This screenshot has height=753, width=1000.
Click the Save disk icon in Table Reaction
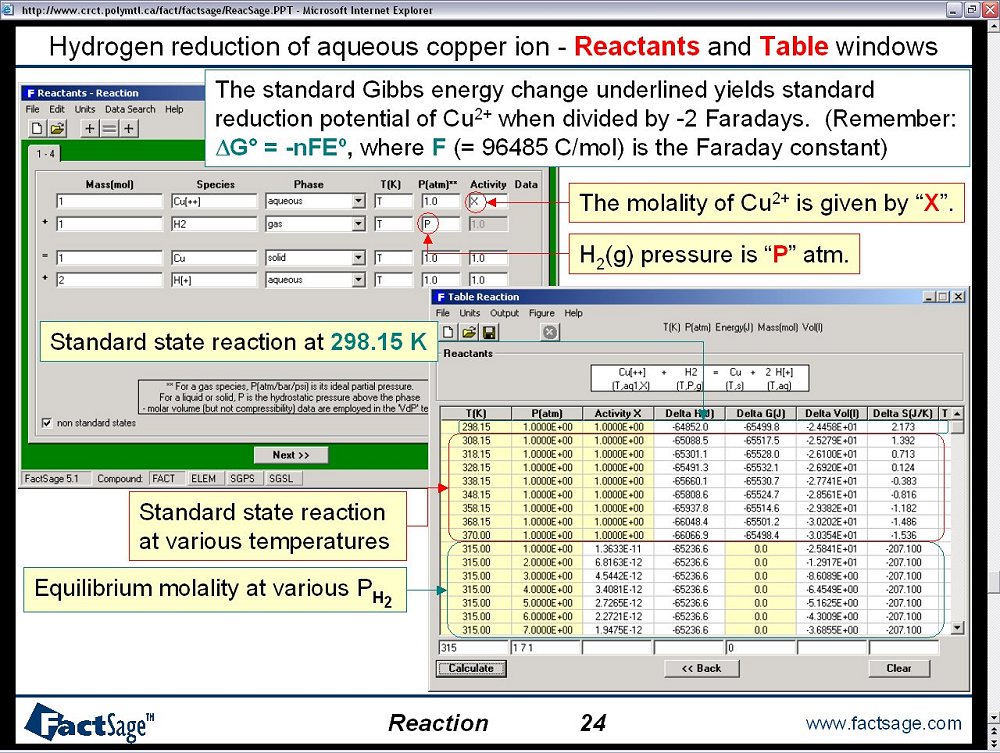tap(489, 331)
